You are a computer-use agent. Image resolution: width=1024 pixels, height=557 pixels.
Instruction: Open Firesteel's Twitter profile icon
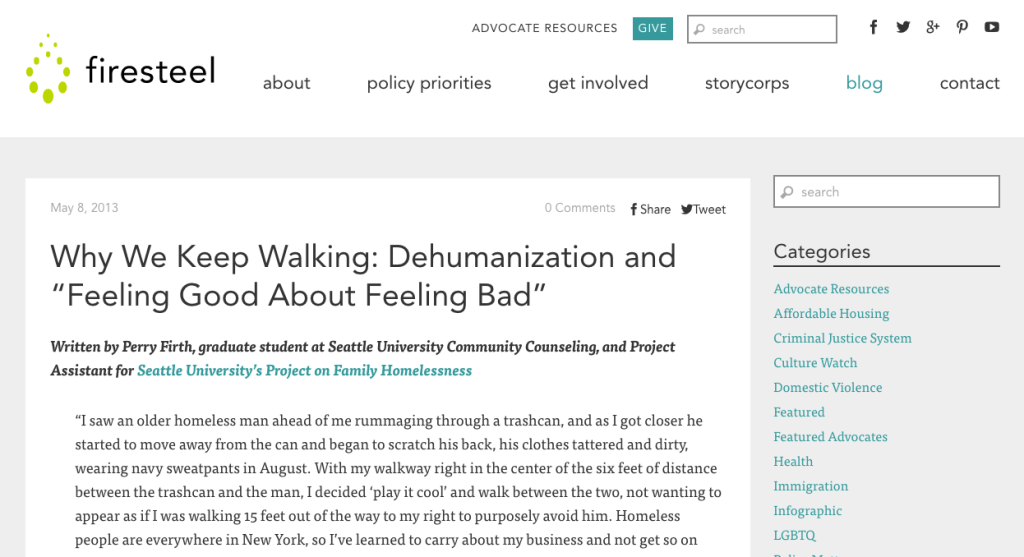point(903,27)
